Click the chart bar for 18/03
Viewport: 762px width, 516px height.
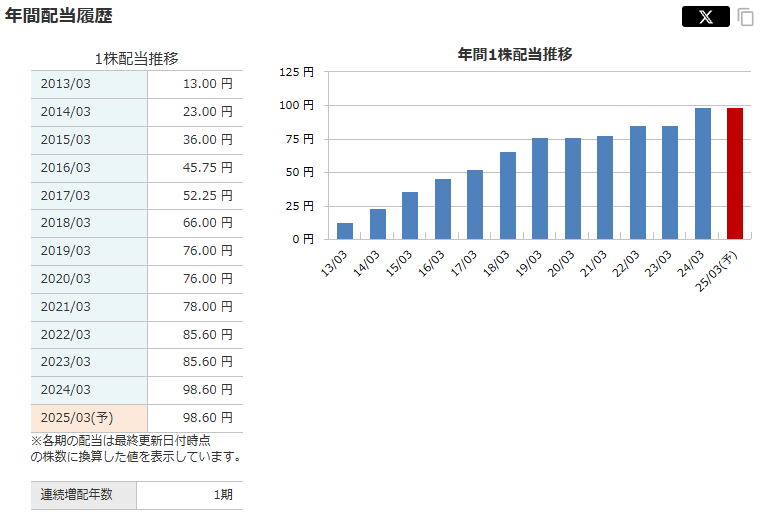coord(508,196)
